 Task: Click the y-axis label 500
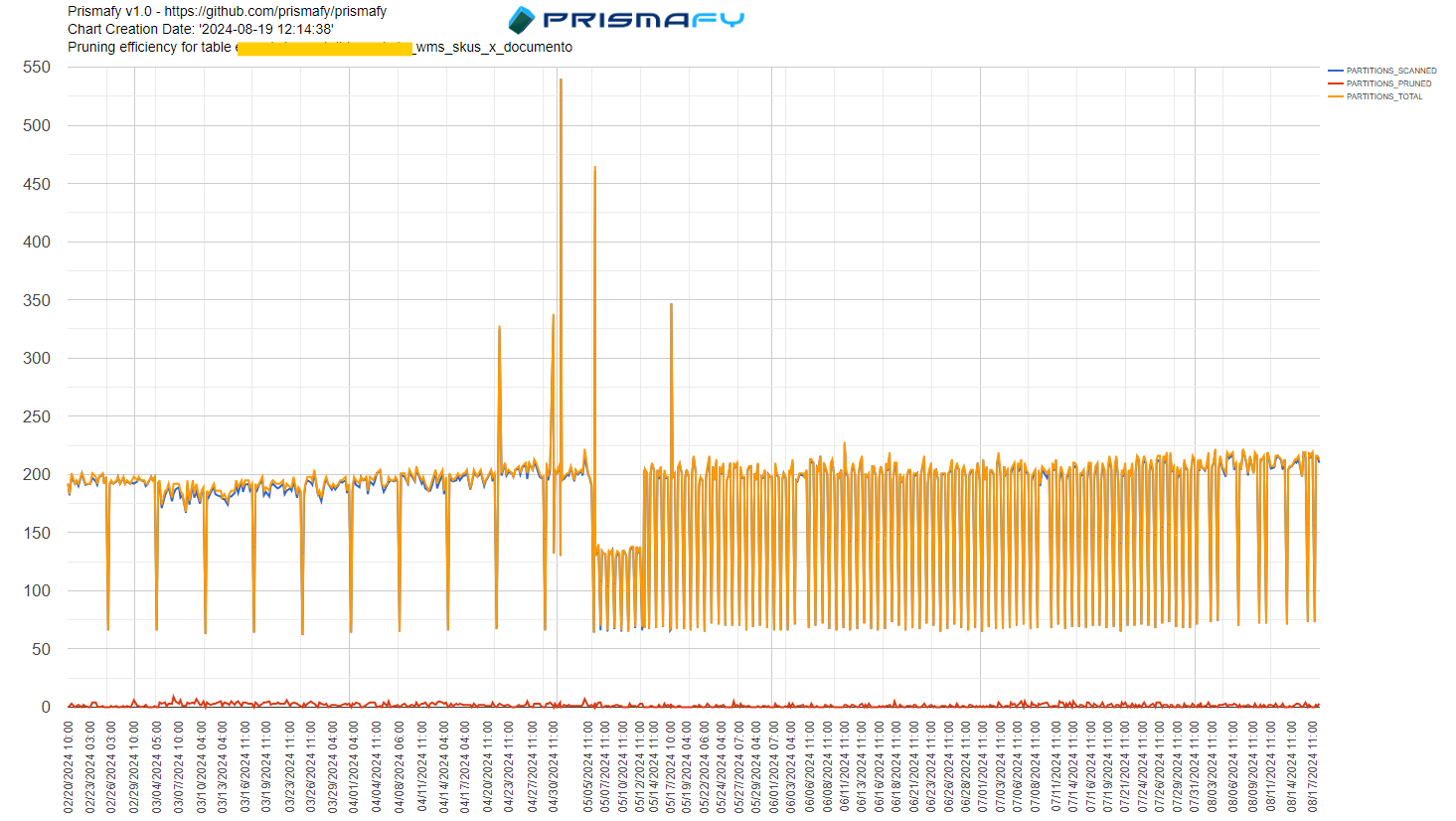(37, 125)
